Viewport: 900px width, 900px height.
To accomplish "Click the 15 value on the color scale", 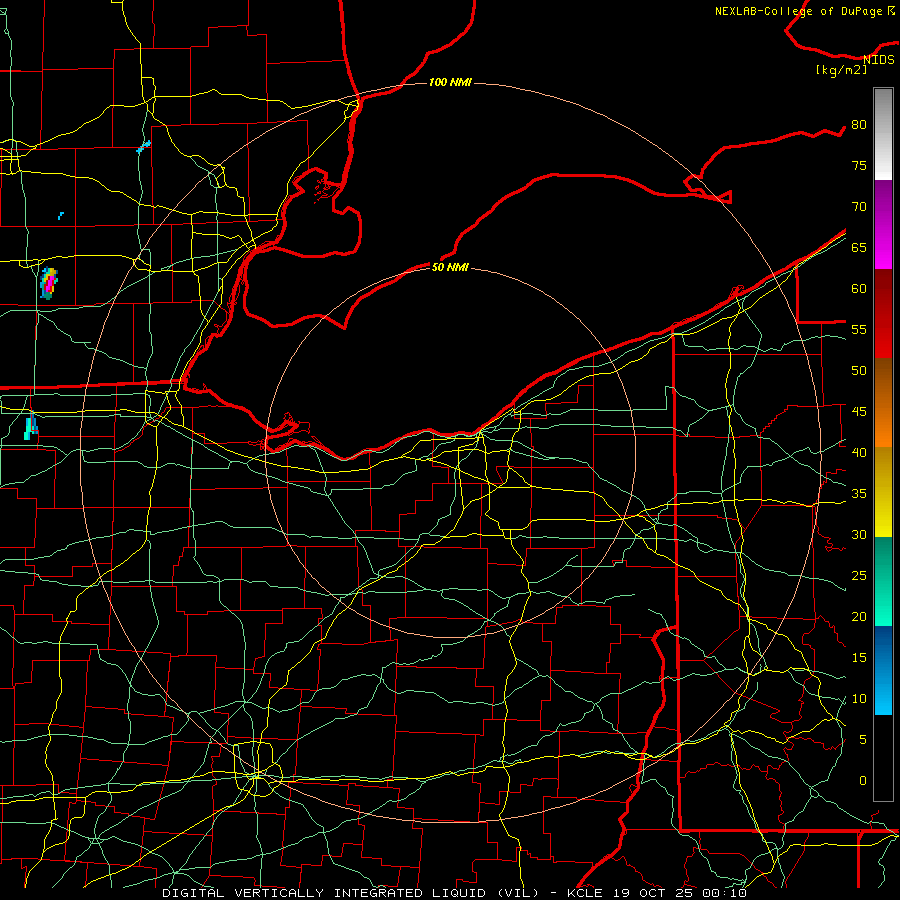I will 859,657.
